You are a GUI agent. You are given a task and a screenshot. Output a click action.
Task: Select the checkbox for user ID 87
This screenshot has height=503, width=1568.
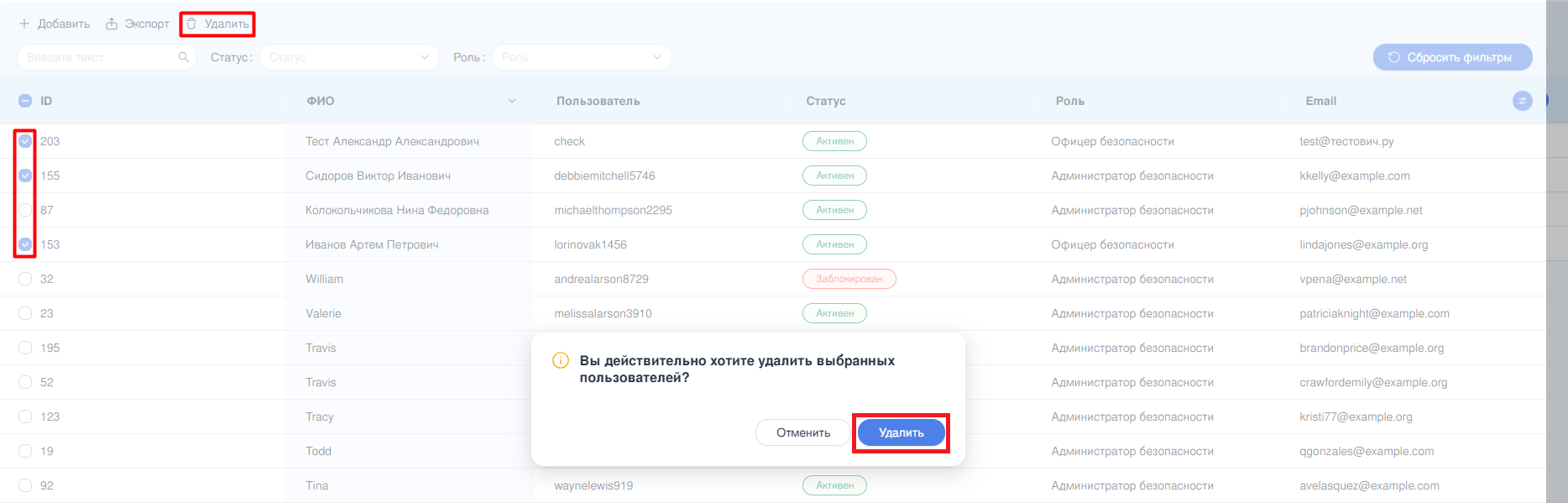(x=25, y=210)
